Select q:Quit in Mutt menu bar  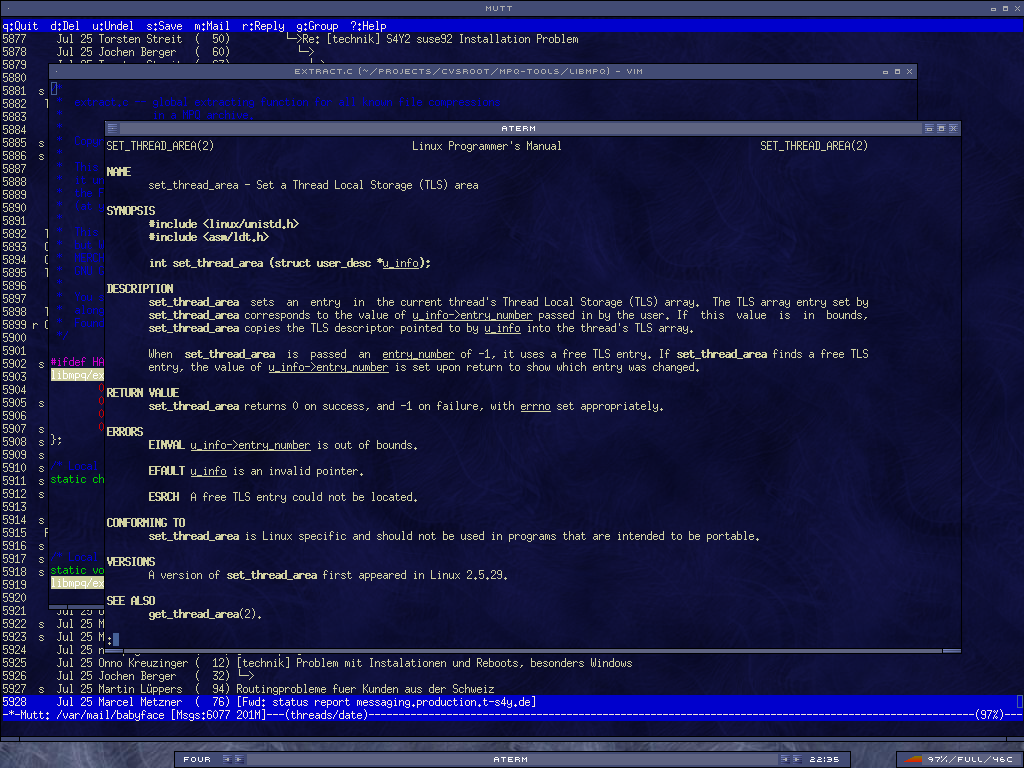coord(20,26)
